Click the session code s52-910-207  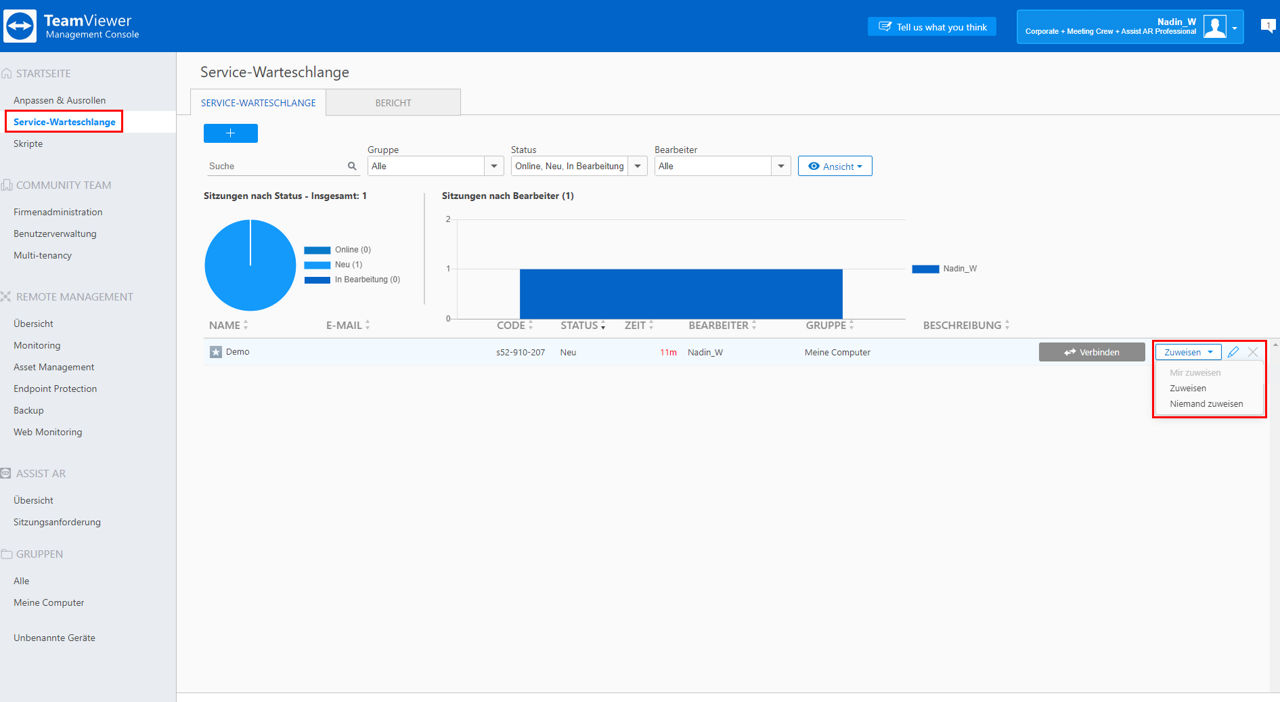coord(521,353)
